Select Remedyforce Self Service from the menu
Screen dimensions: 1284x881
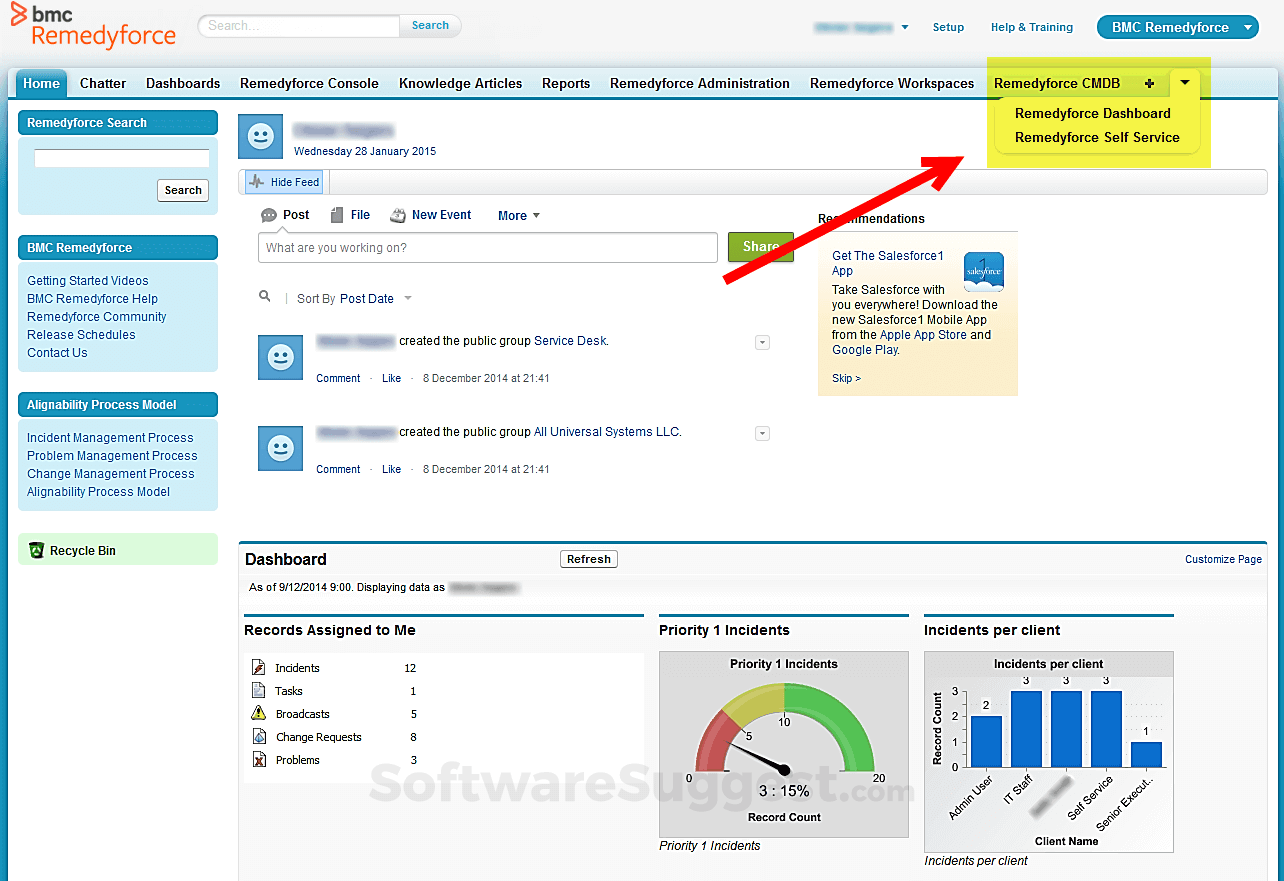click(x=1097, y=137)
